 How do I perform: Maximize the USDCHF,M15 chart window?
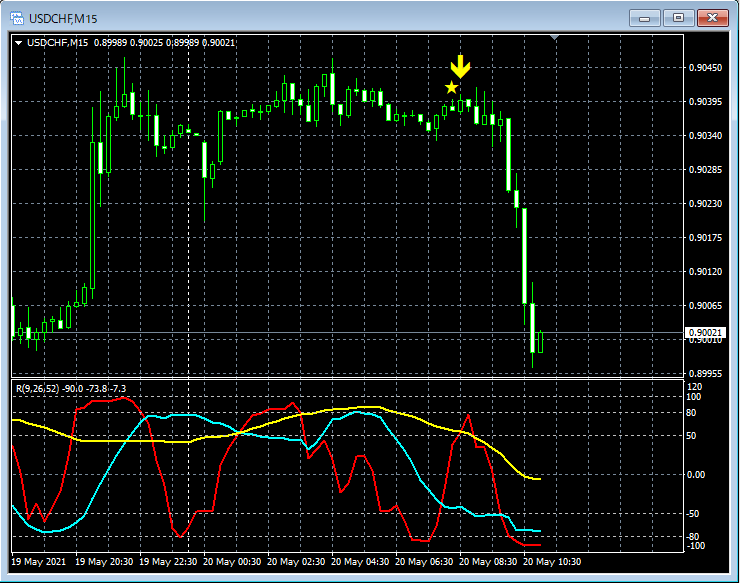pyautogui.click(x=678, y=18)
